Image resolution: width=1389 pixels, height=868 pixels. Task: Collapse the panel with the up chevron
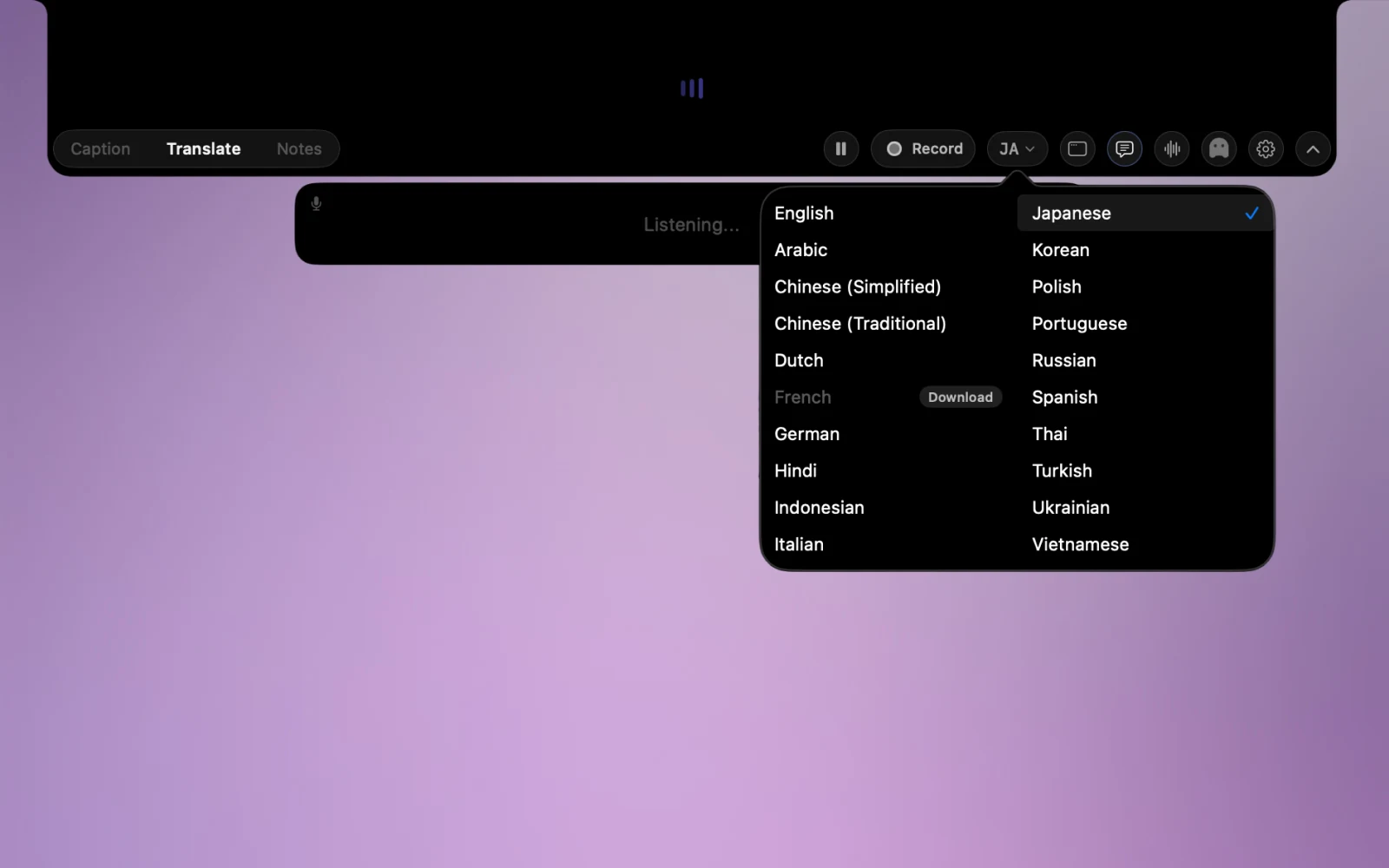tap(1313, 148)
